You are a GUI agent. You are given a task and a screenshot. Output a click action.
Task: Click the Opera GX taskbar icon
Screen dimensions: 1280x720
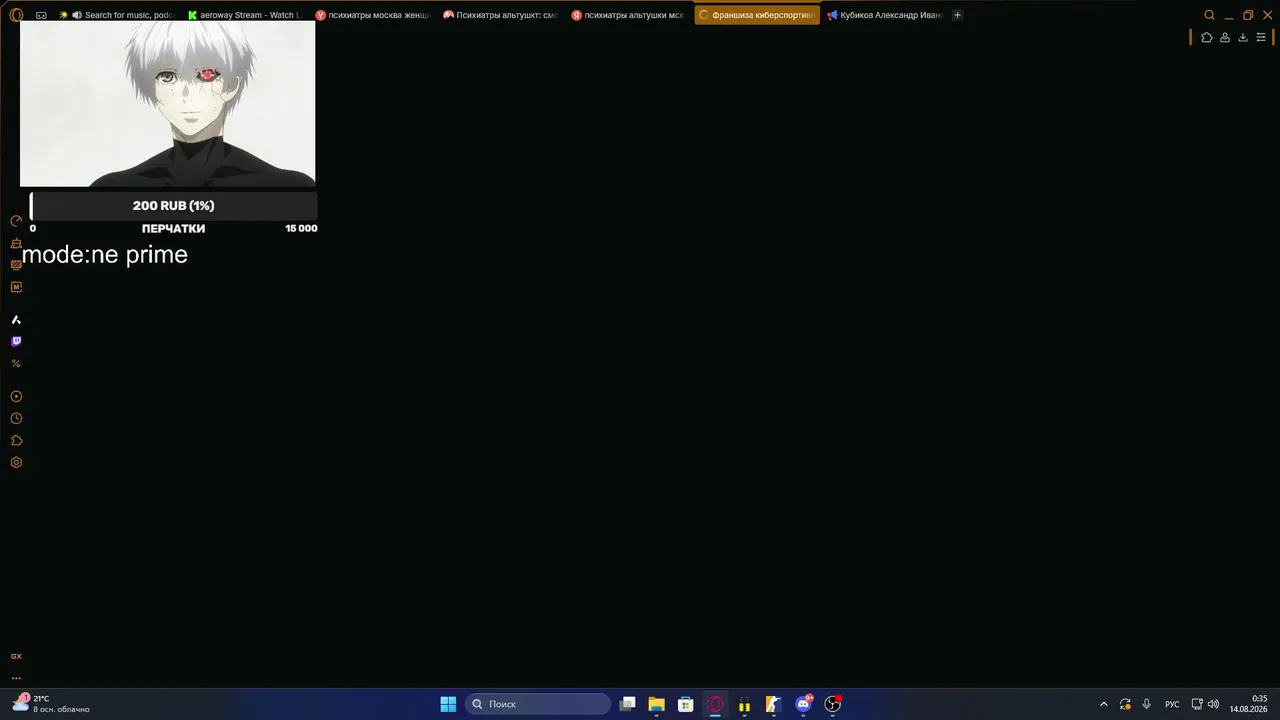coord(715,704)
